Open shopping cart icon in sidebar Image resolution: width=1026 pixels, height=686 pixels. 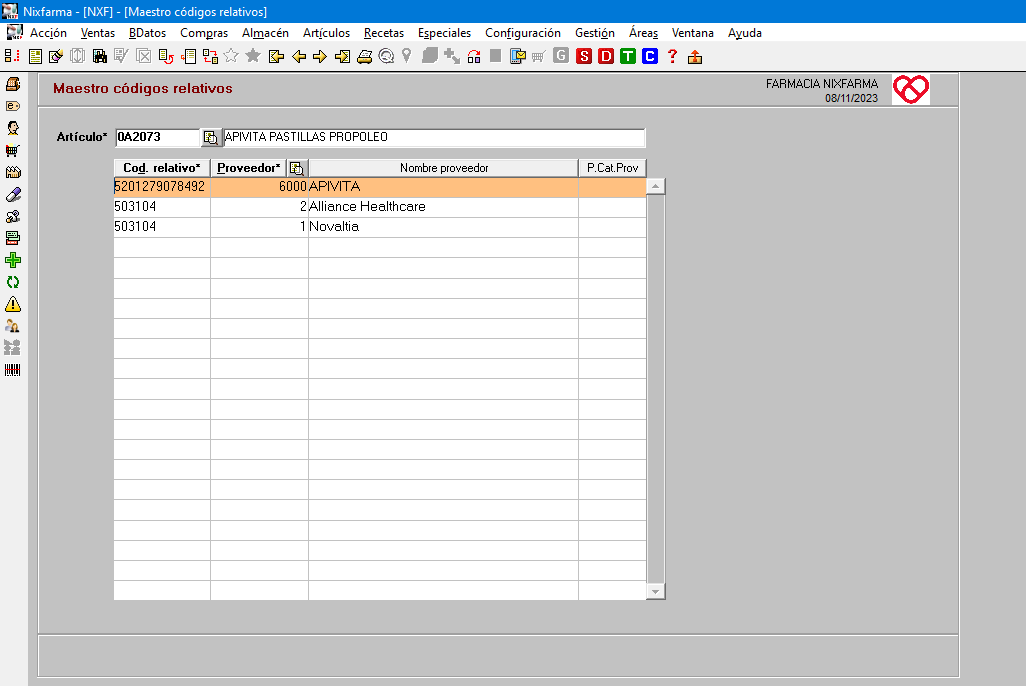coord(12,151)
